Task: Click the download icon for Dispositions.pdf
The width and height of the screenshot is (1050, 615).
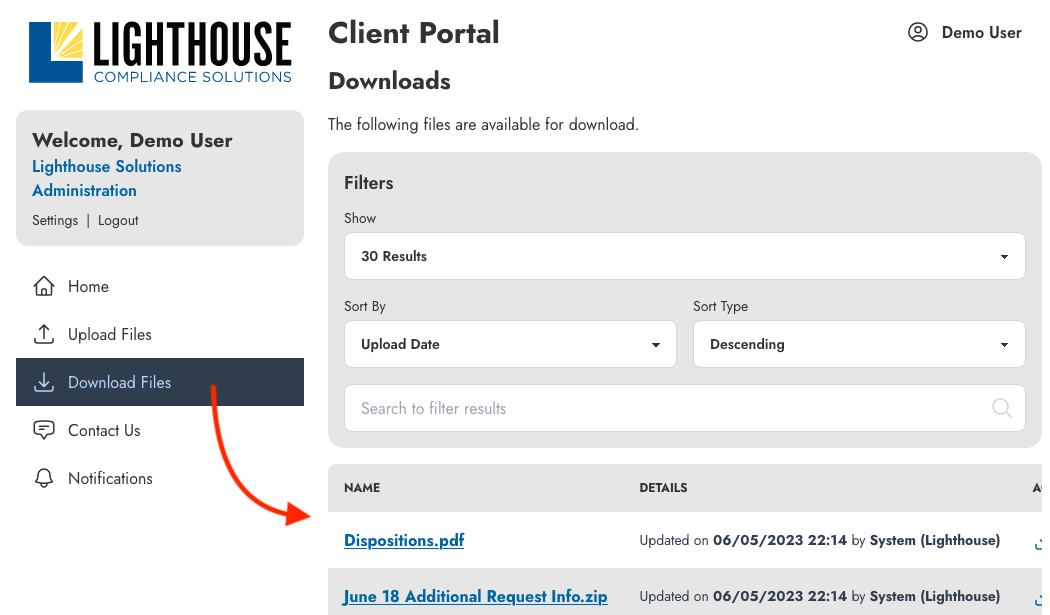Action: coord(1041,545)
